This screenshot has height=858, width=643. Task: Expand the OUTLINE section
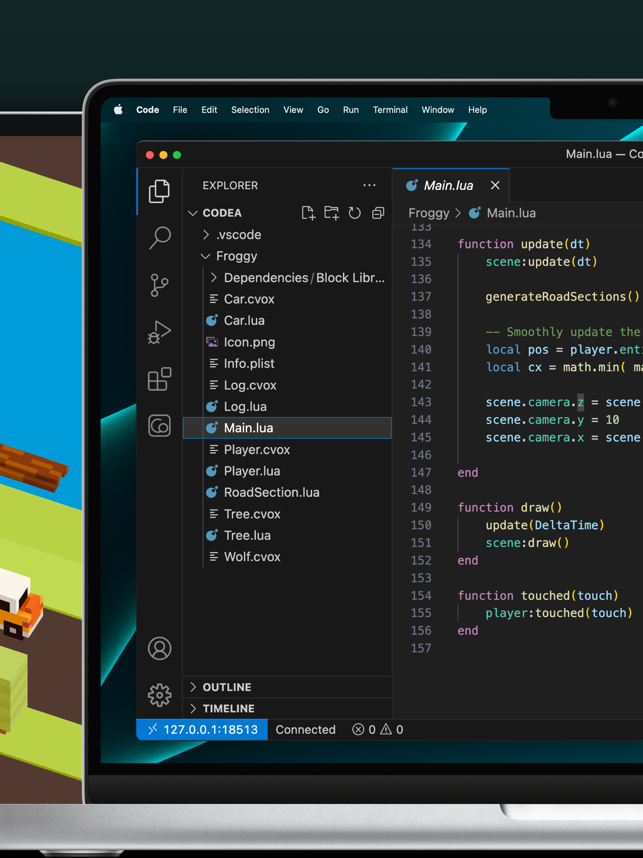[227, 687]
